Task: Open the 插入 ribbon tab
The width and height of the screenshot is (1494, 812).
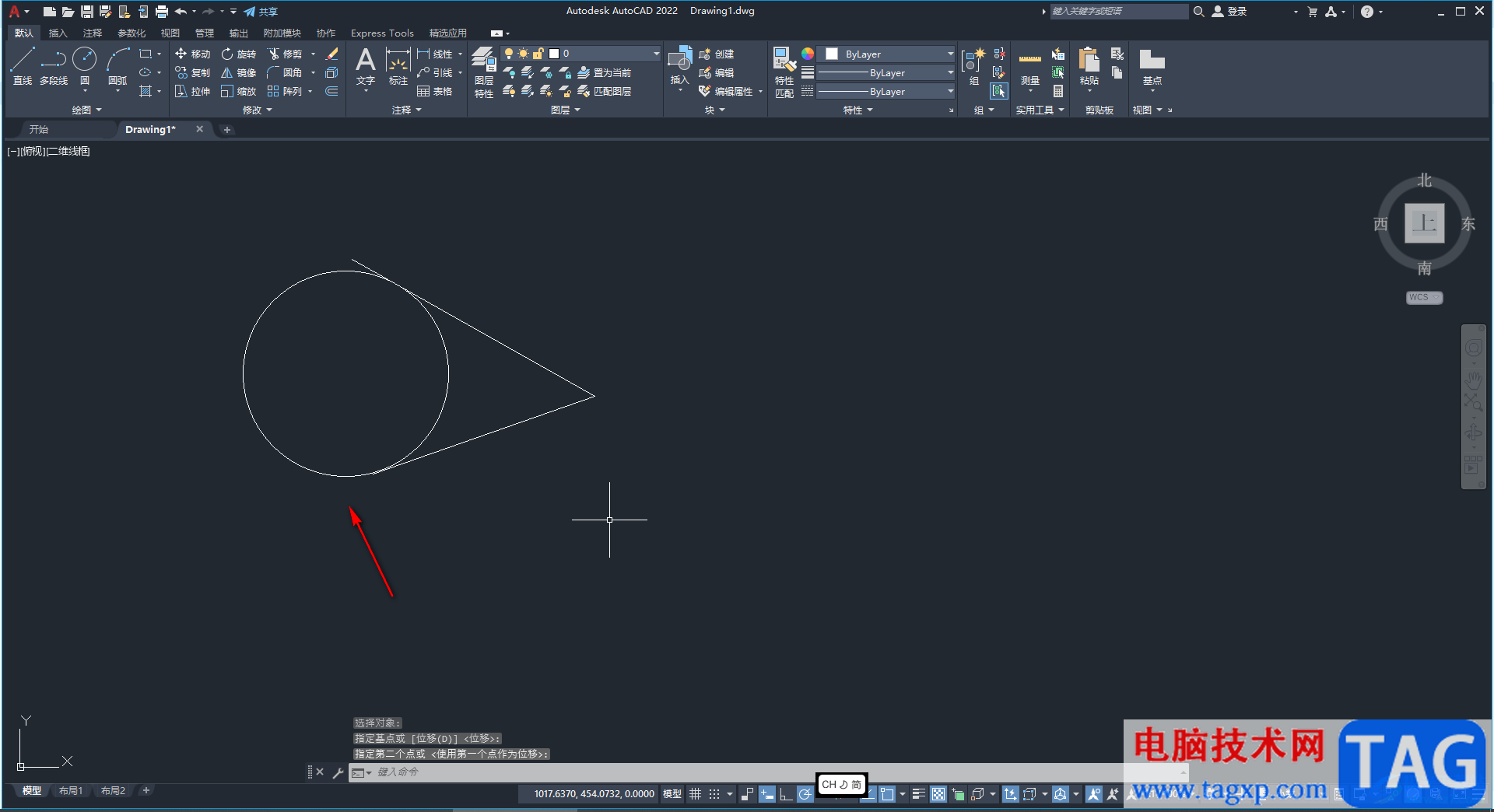Action: pos(58,33)
